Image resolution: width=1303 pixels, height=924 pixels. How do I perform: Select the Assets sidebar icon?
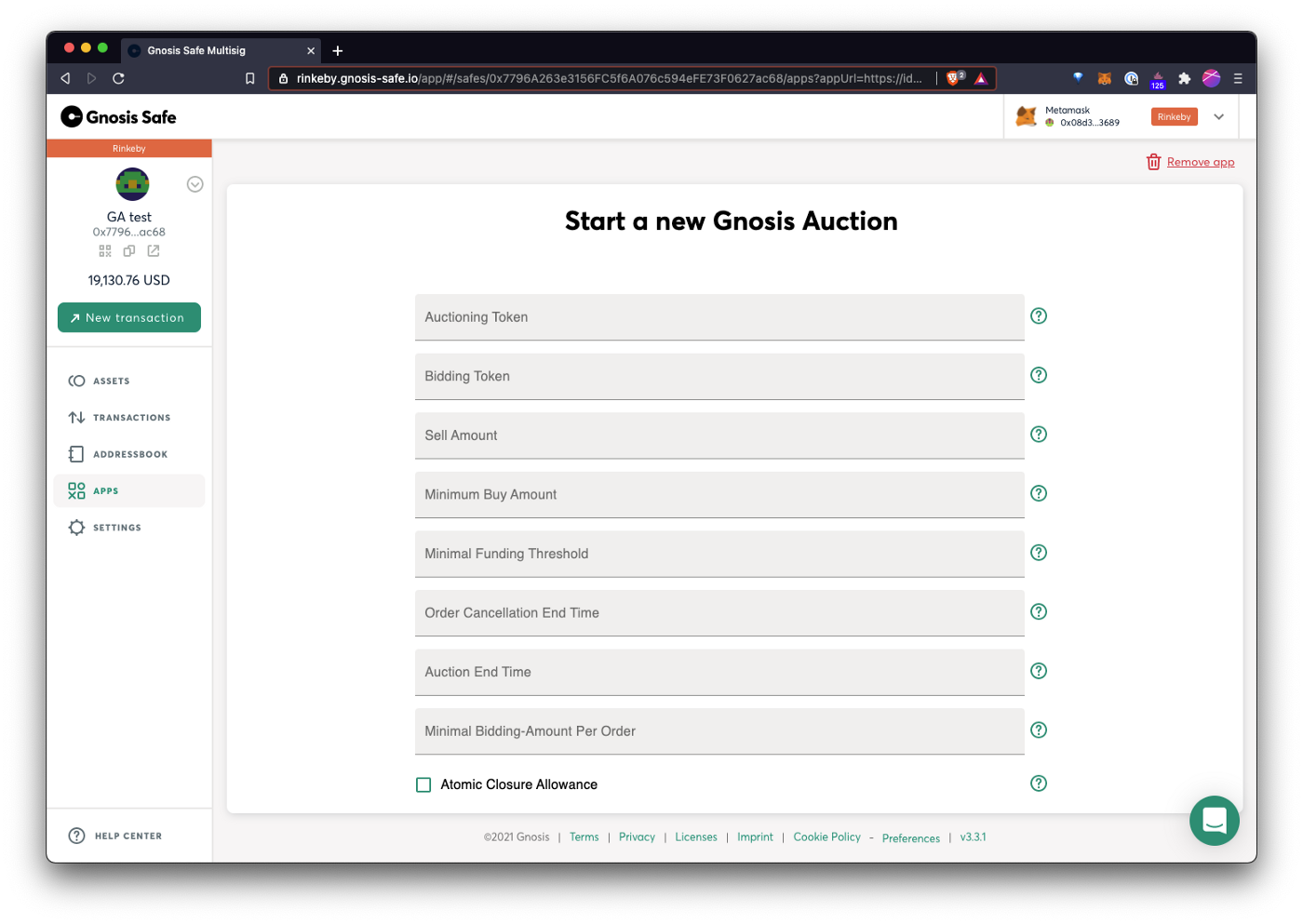click(x=78, y=381)
